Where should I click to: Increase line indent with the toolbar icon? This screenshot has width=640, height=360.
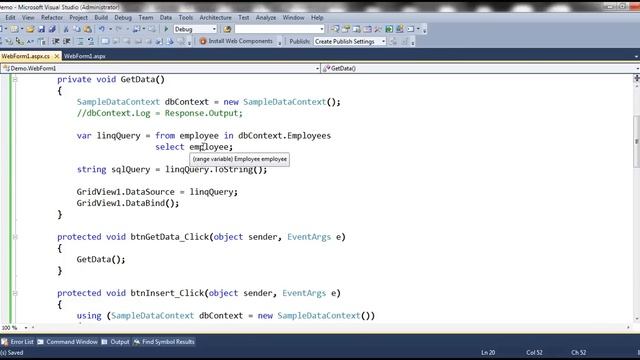pos(67,41)
